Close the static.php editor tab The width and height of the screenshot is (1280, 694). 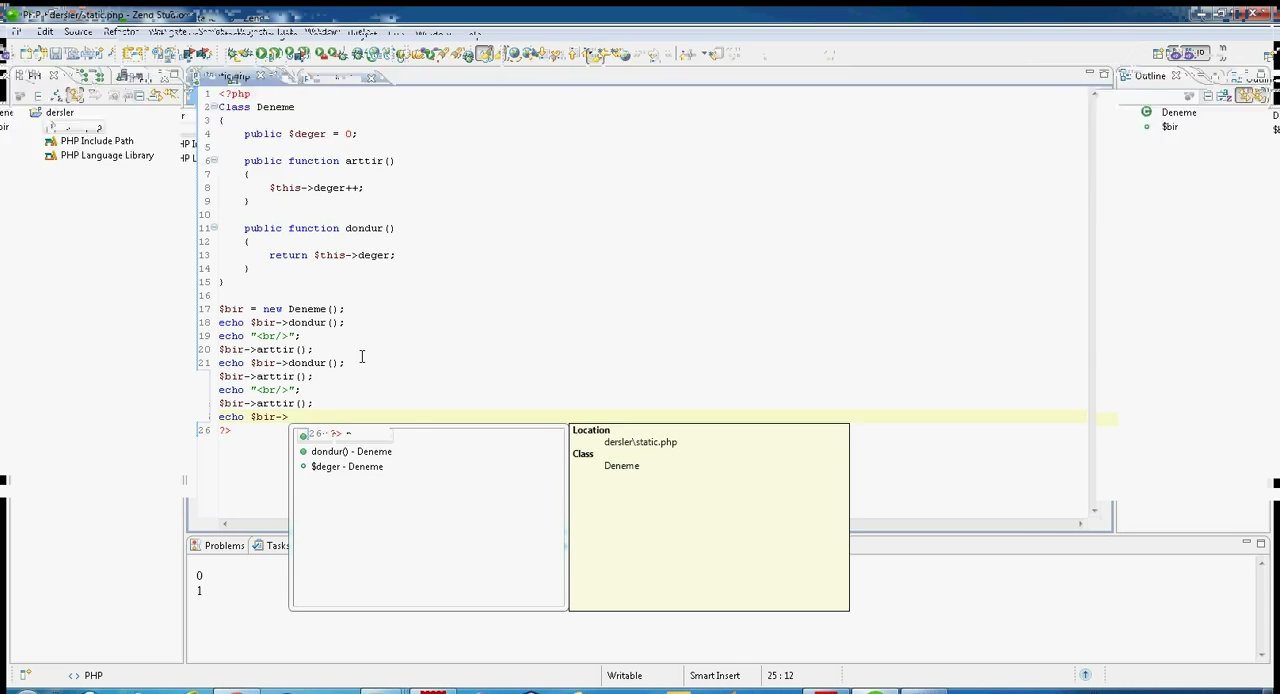[x=261, y=76]
